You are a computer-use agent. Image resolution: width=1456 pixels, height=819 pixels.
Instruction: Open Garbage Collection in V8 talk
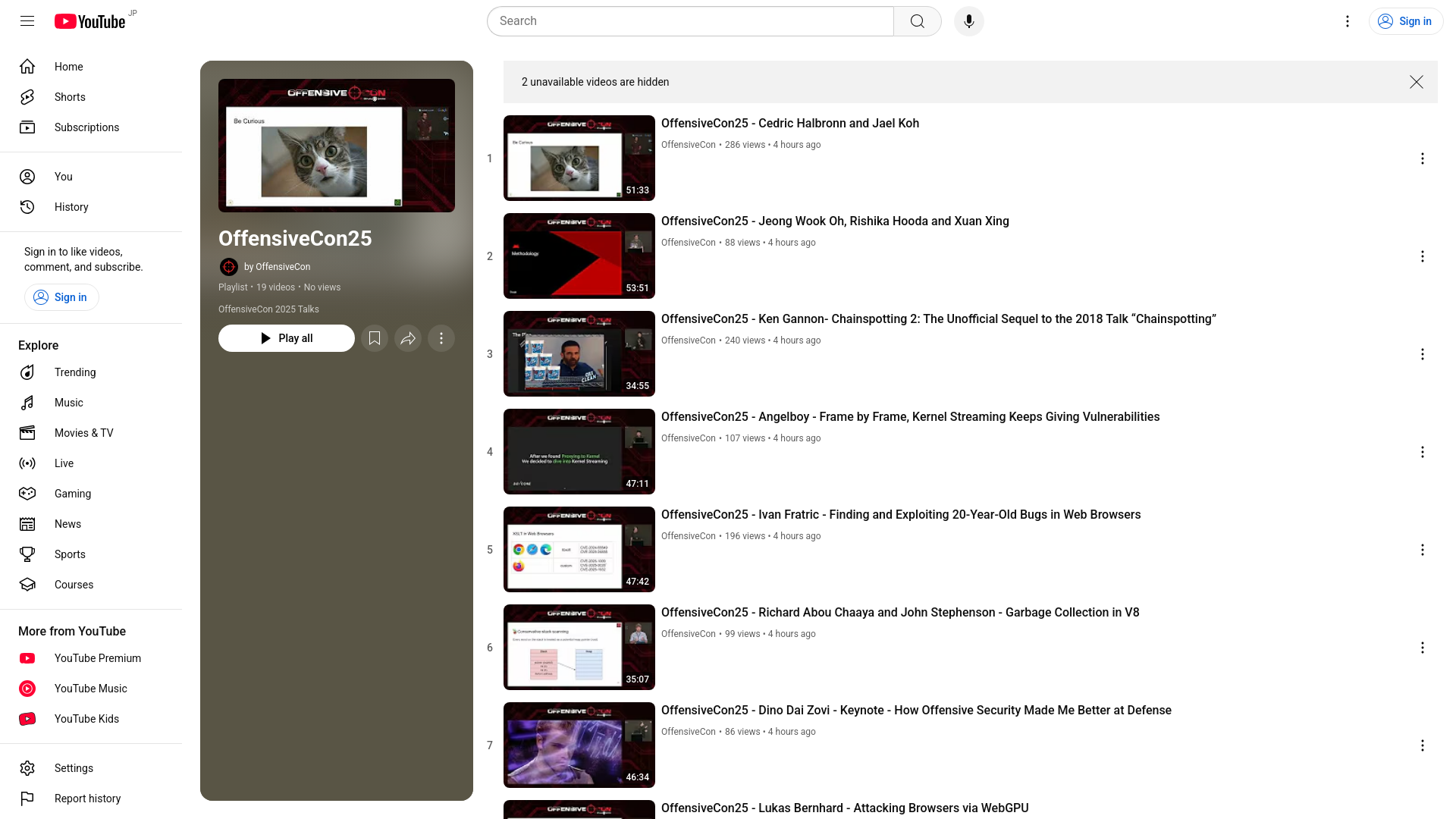click(900, 612)
